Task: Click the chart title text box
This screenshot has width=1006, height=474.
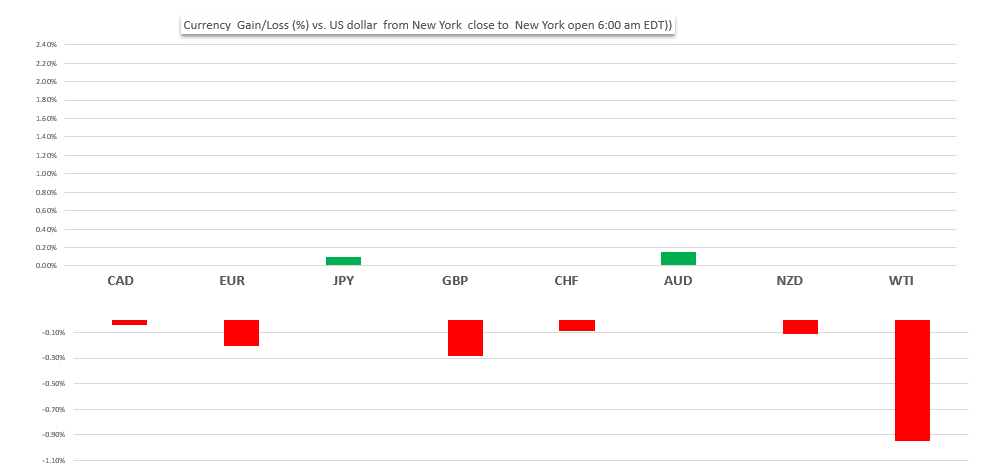Action: (x=427, y=24)
